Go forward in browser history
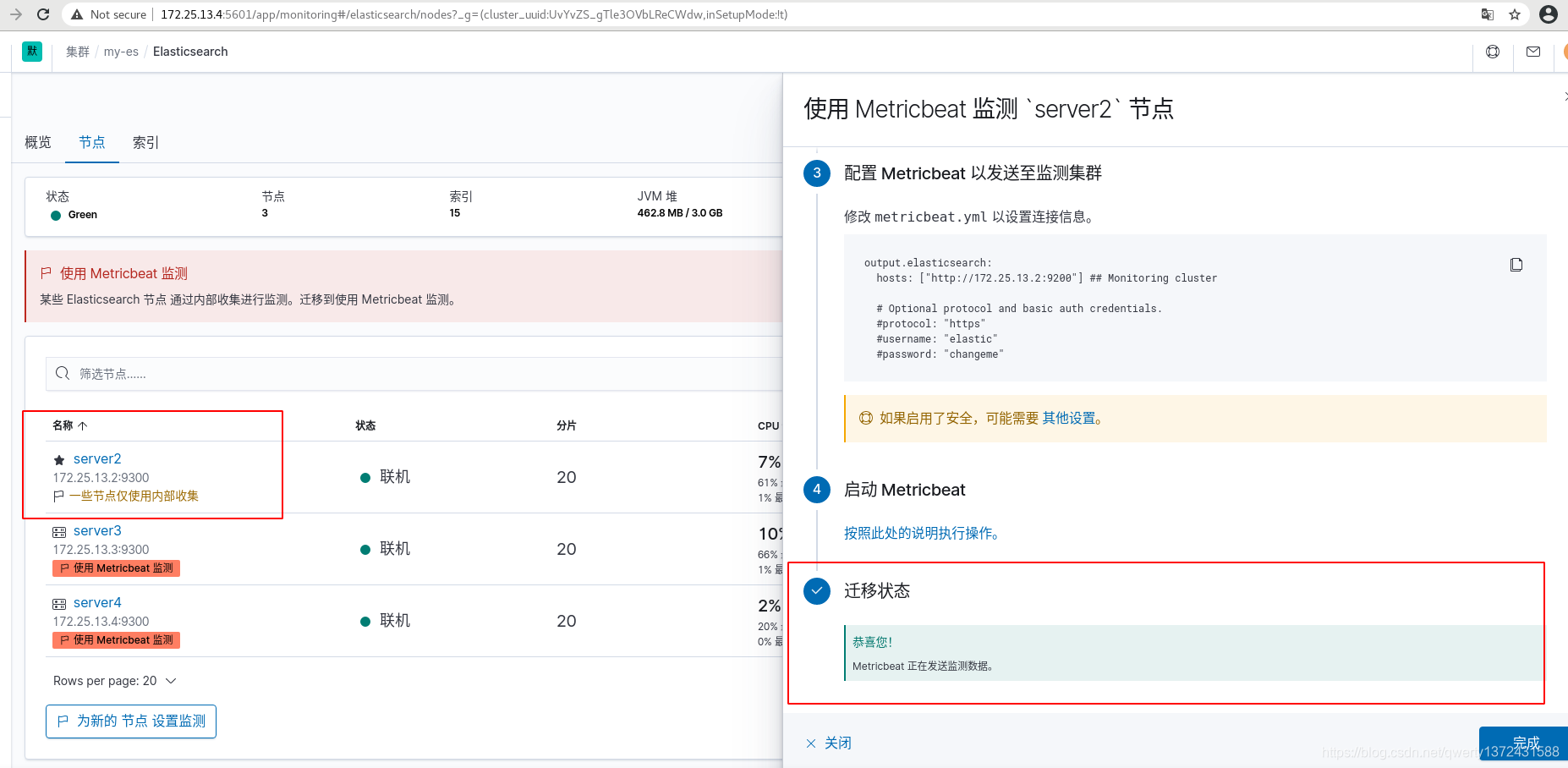 pyautogui.click(x=15, y=14)
